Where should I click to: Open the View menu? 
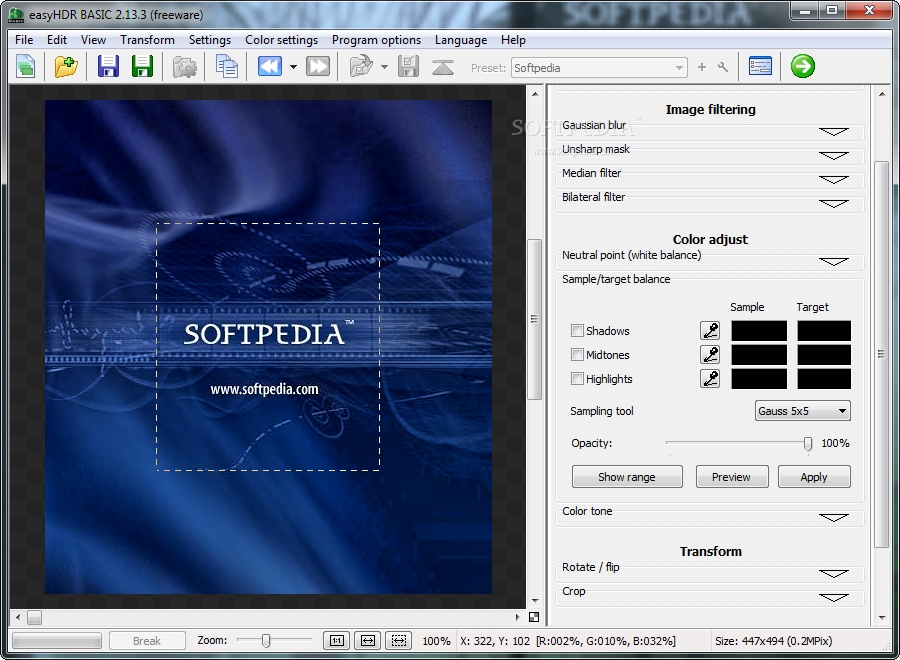point(93,40)
